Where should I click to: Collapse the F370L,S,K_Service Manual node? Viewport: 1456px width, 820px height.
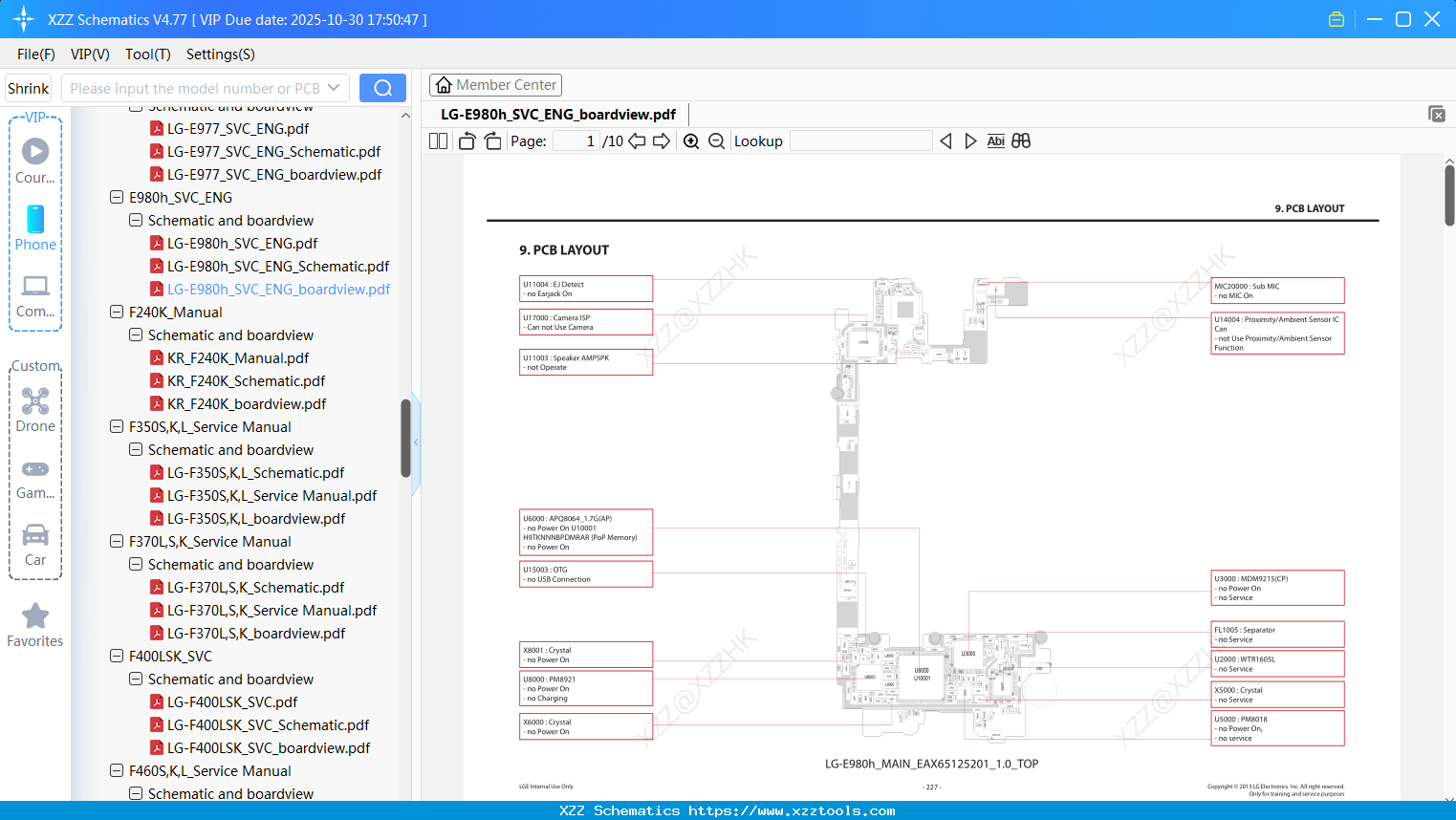pyautogui.click(x=117, y=542)
